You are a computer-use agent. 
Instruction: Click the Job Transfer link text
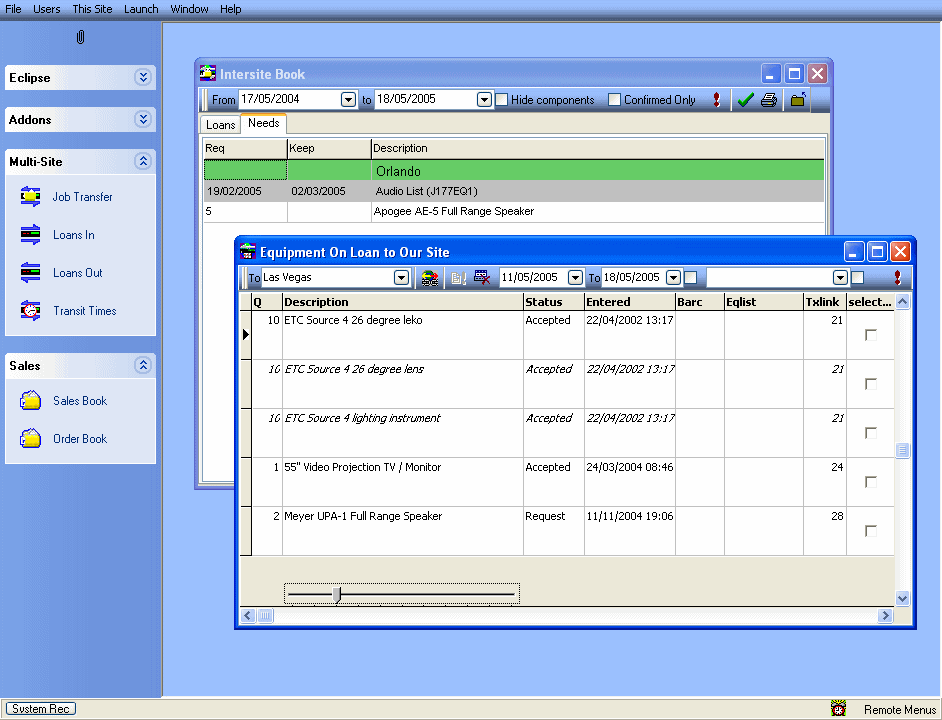point(82,197)
